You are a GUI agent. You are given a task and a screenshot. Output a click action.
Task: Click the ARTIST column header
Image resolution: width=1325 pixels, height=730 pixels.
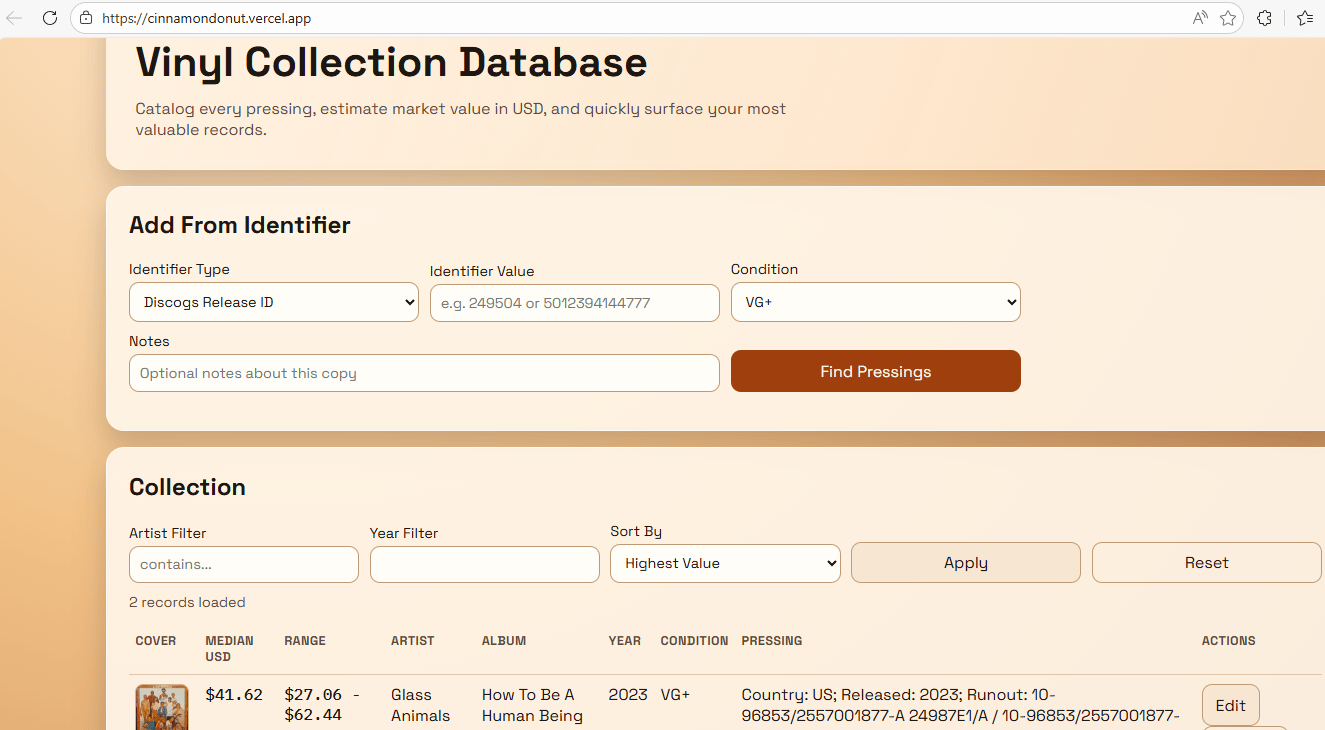click(x=413, y=641)
